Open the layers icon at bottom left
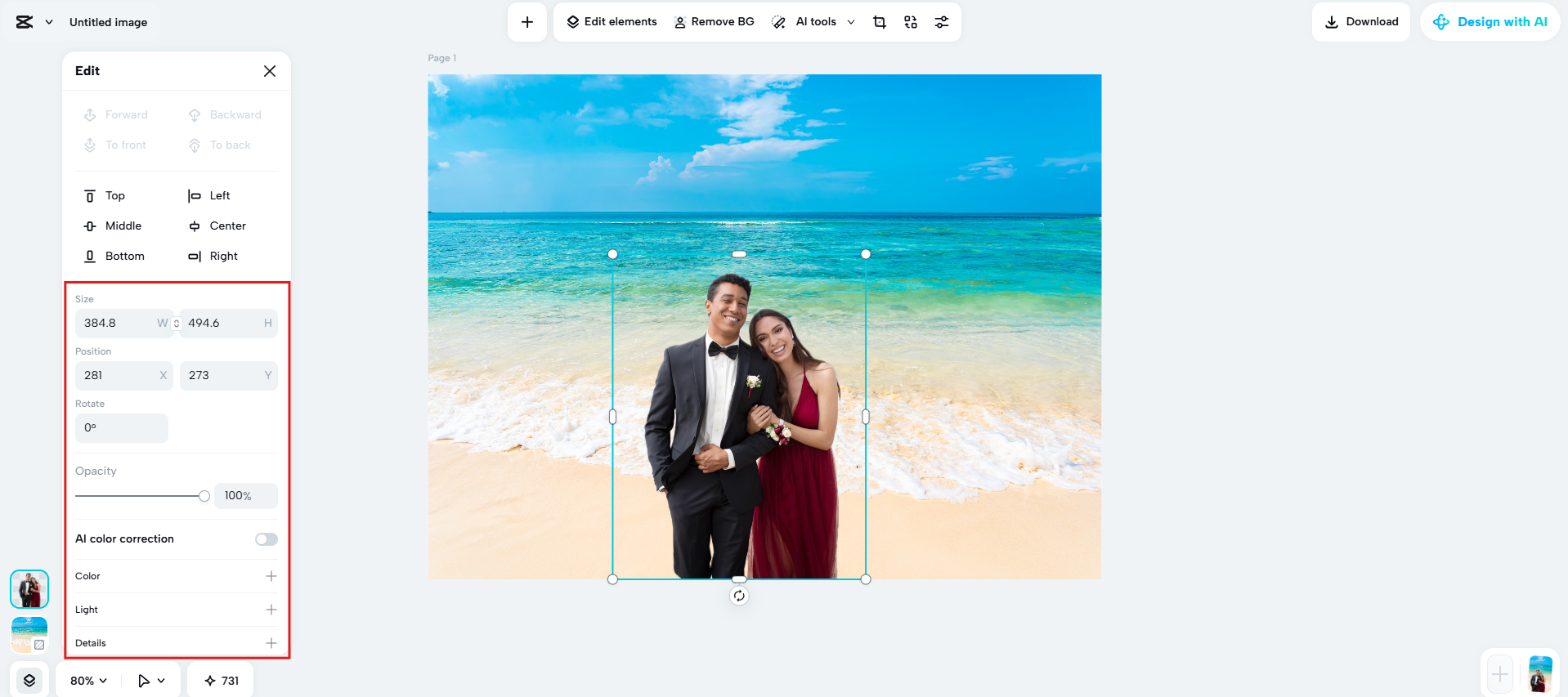1568x697 pixels. 29,680
